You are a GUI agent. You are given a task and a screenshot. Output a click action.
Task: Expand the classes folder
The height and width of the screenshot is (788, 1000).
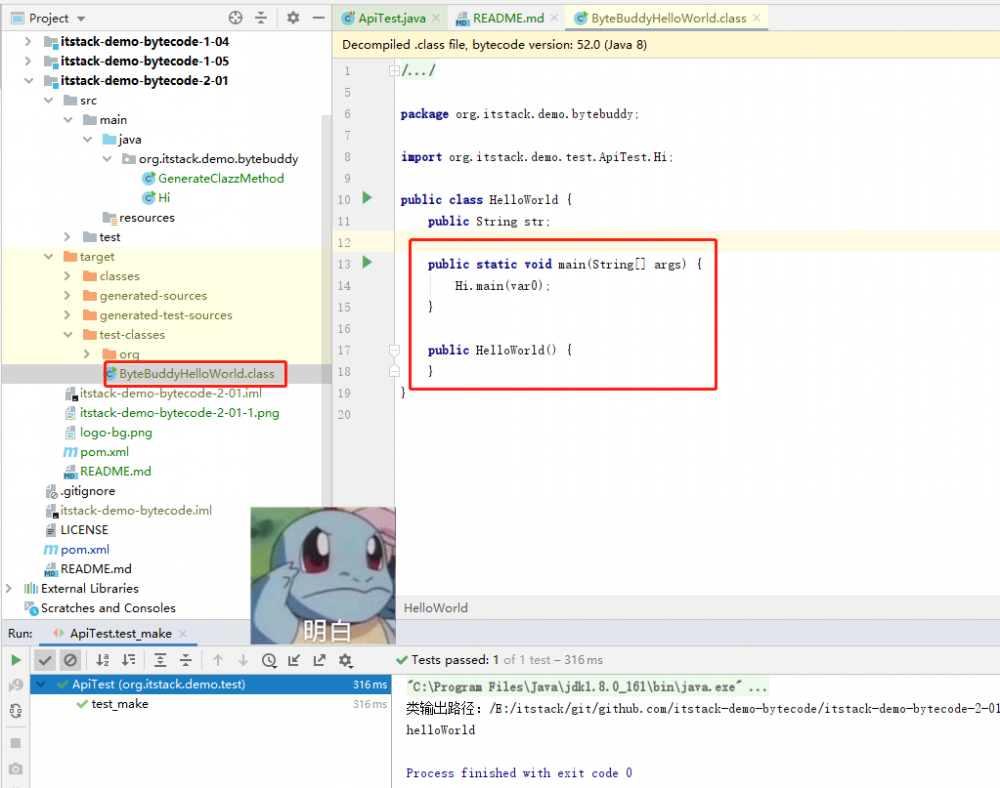tap(68, 276)
